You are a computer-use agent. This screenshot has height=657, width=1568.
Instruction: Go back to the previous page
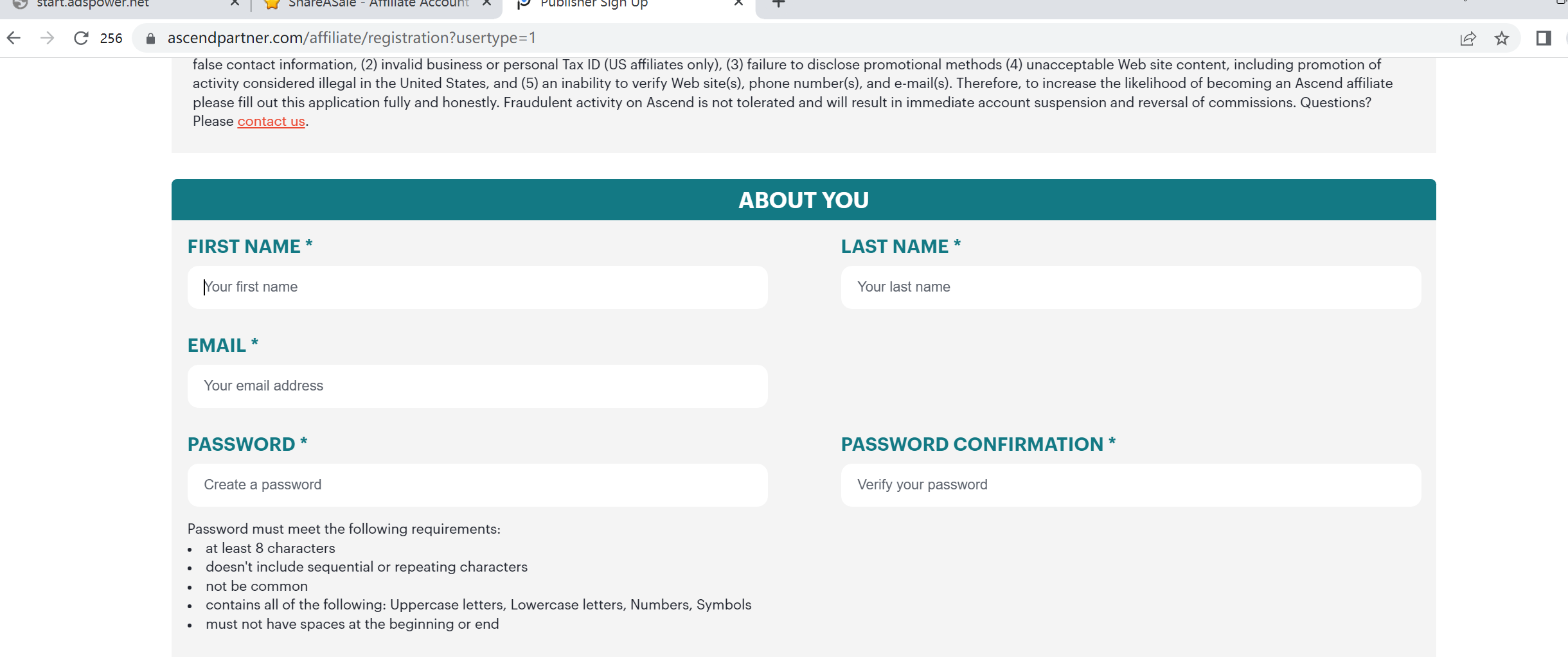[x=14, y=39]
